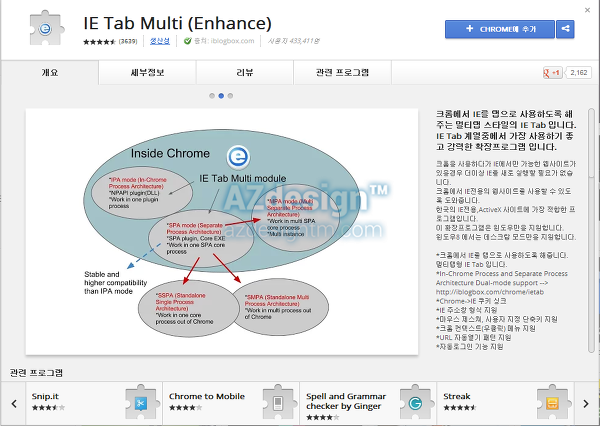The width and height of the screenshot is (600, 426).
Task: Click the iblogbox.com source link
Action: point(232,41)
